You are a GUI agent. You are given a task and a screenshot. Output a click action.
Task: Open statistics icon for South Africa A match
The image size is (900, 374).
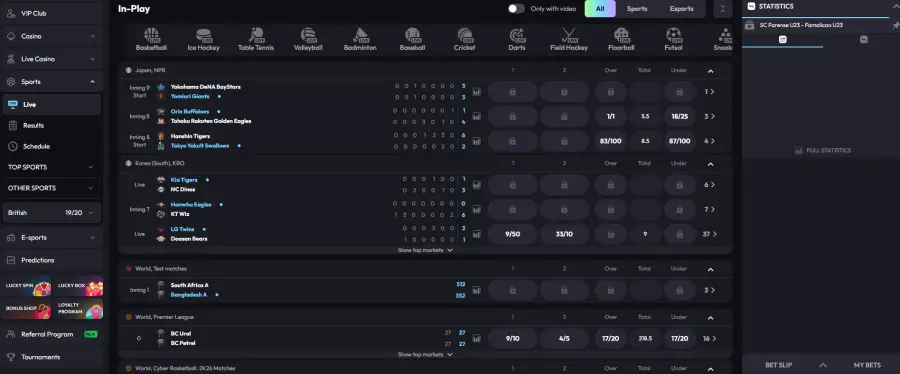click(476, 290)
